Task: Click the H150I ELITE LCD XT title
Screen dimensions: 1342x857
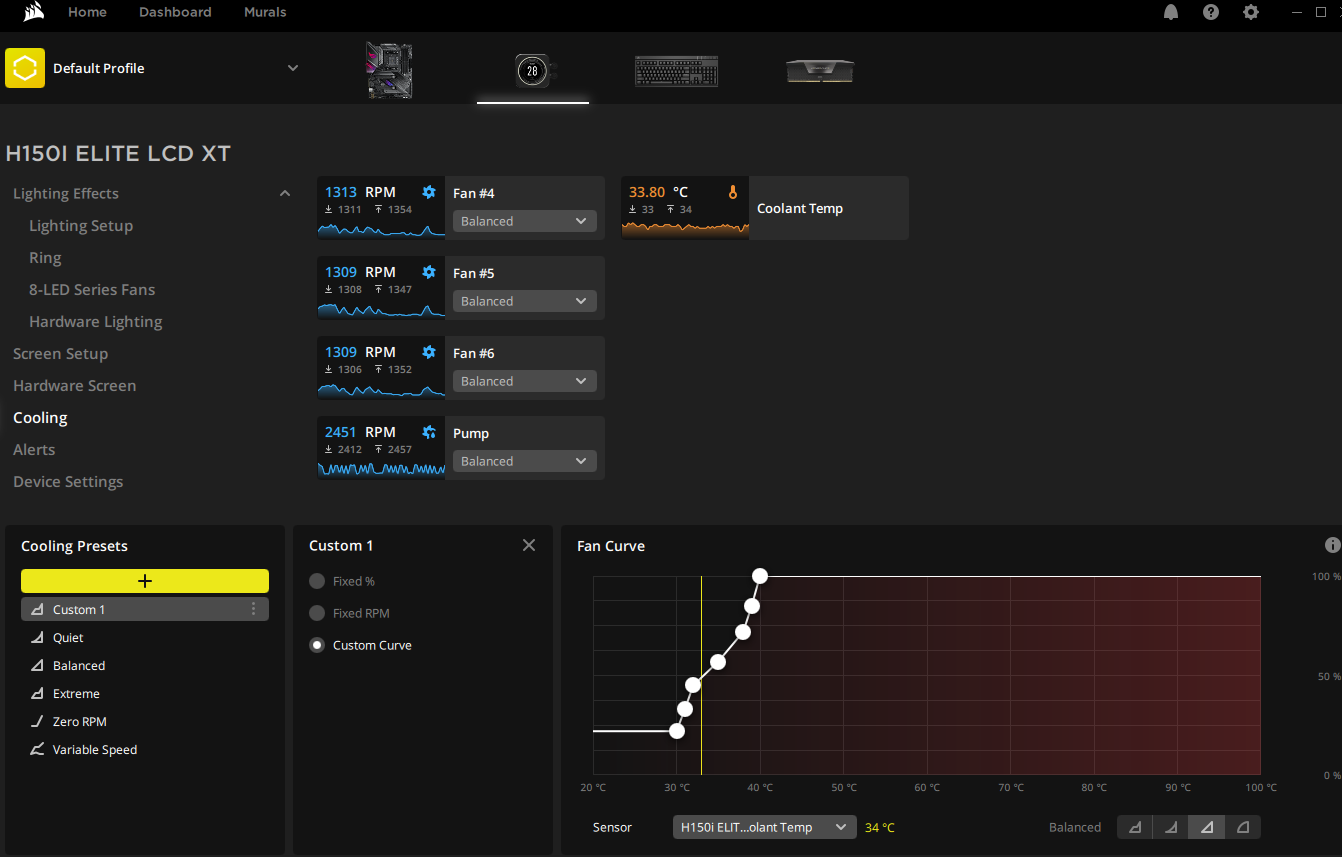Action: pos(118,153)
